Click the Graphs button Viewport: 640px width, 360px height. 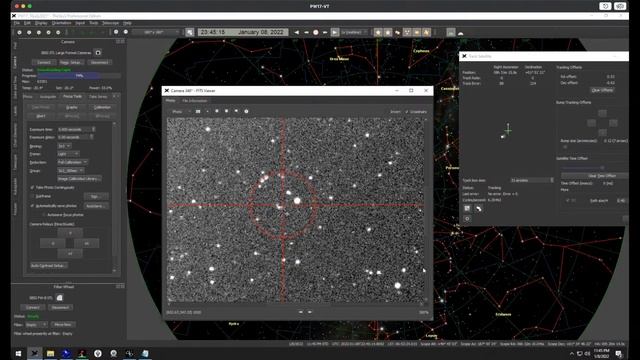pos(71,107)
